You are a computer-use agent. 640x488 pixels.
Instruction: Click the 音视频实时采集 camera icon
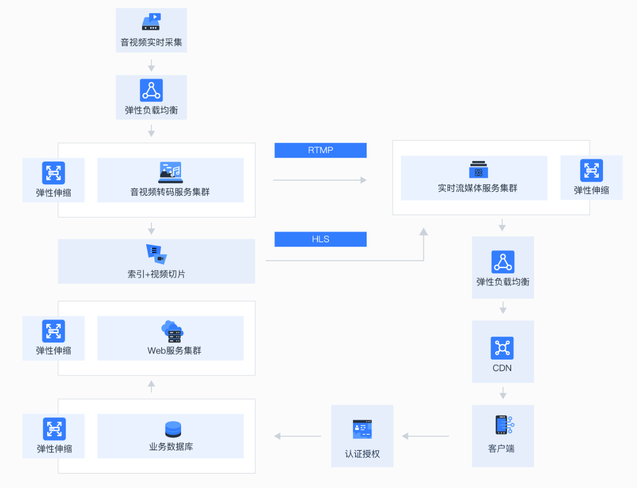[151, 22]
